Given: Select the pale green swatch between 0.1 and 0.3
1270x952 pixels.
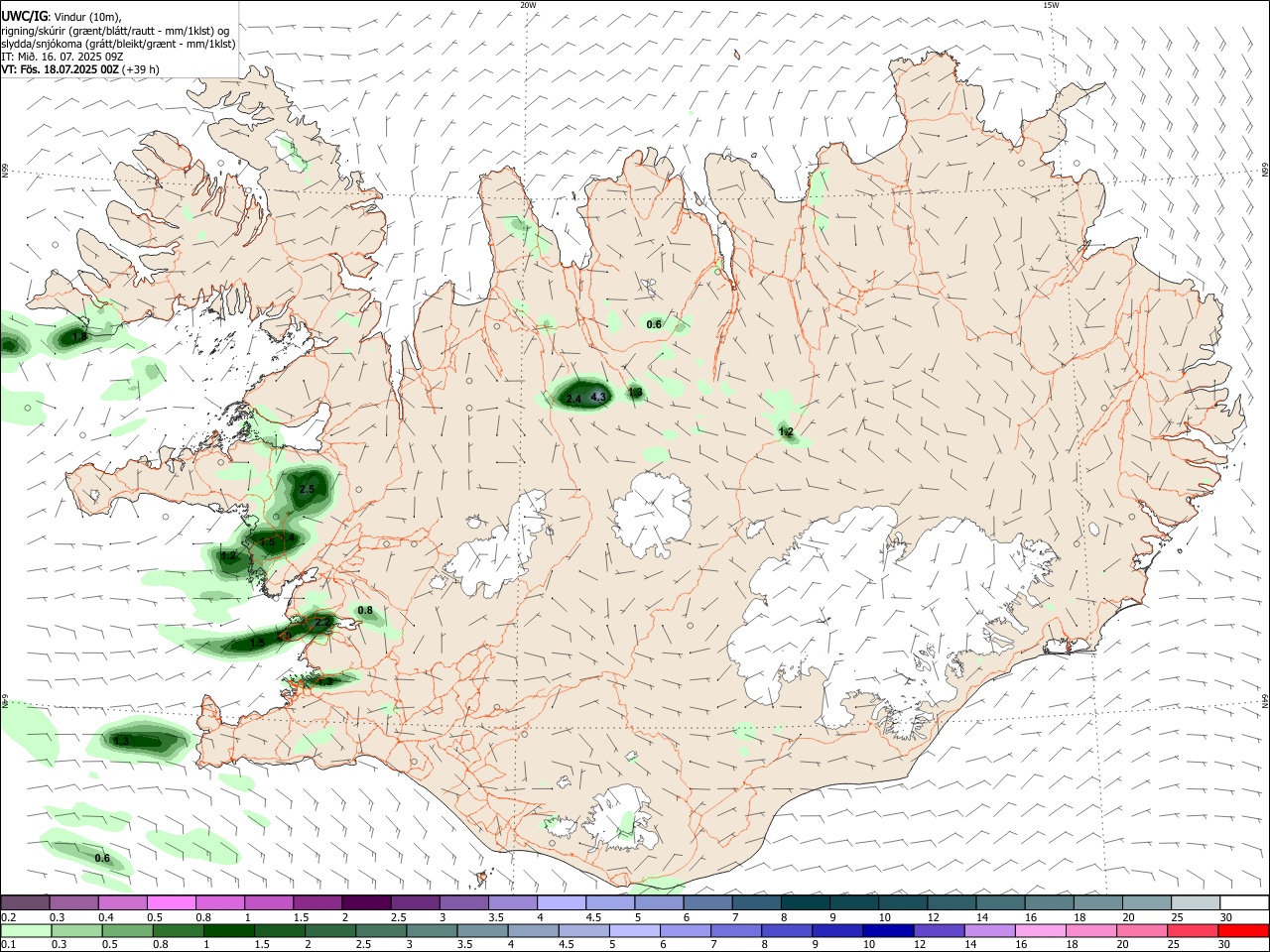Looking at the screenshot, I should click(26, 930).
